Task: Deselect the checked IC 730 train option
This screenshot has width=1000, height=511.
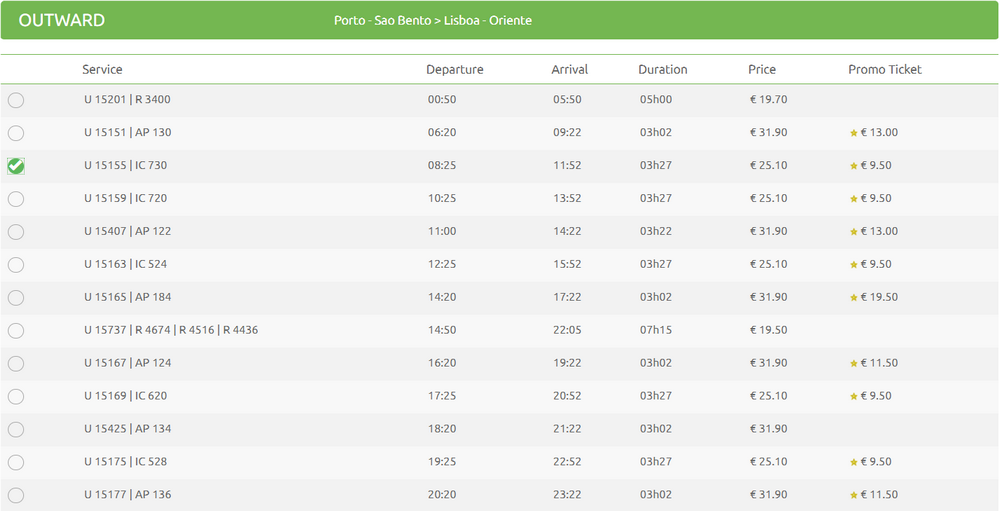Action: 16,166
